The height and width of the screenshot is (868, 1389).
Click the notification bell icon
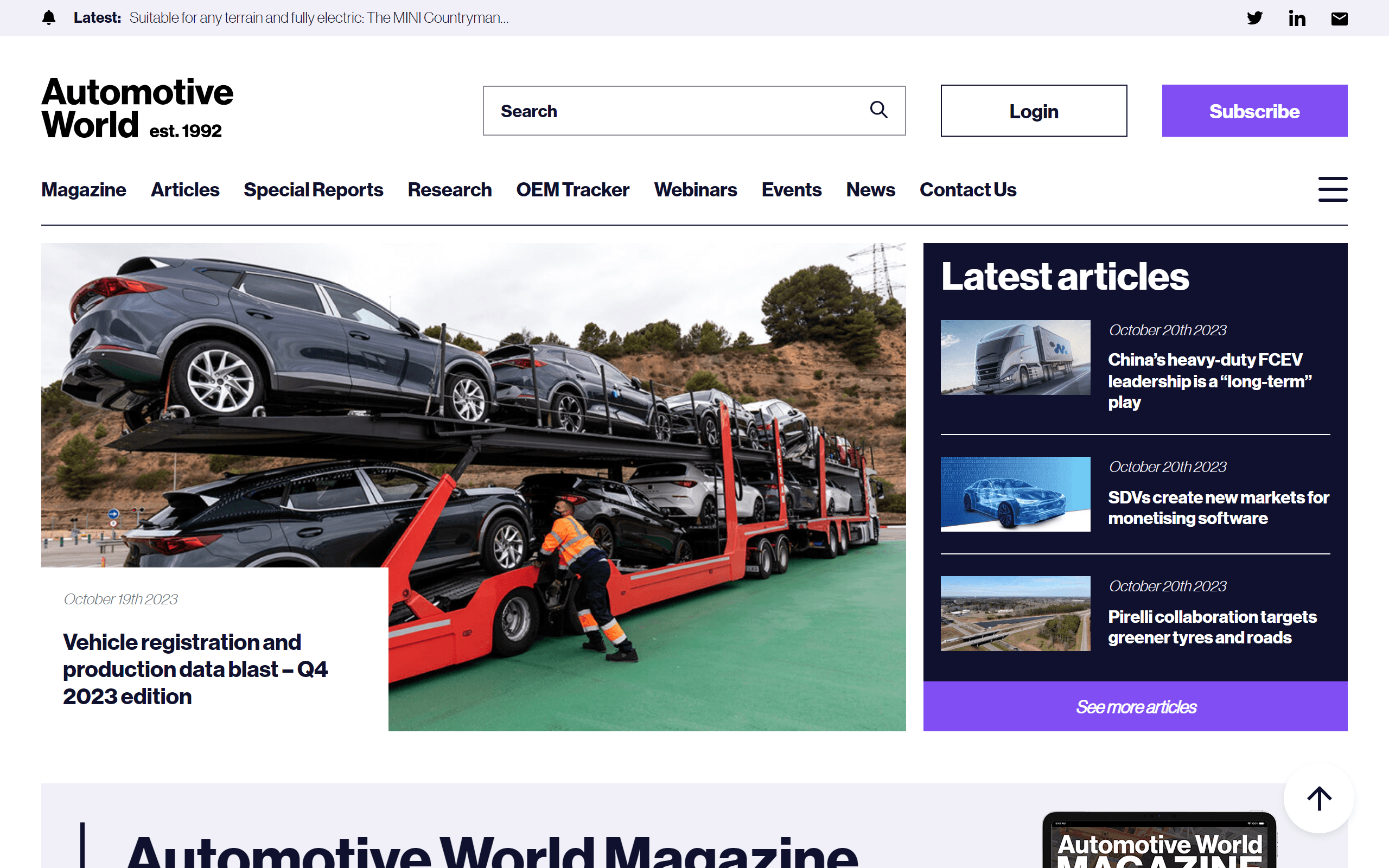48,18
